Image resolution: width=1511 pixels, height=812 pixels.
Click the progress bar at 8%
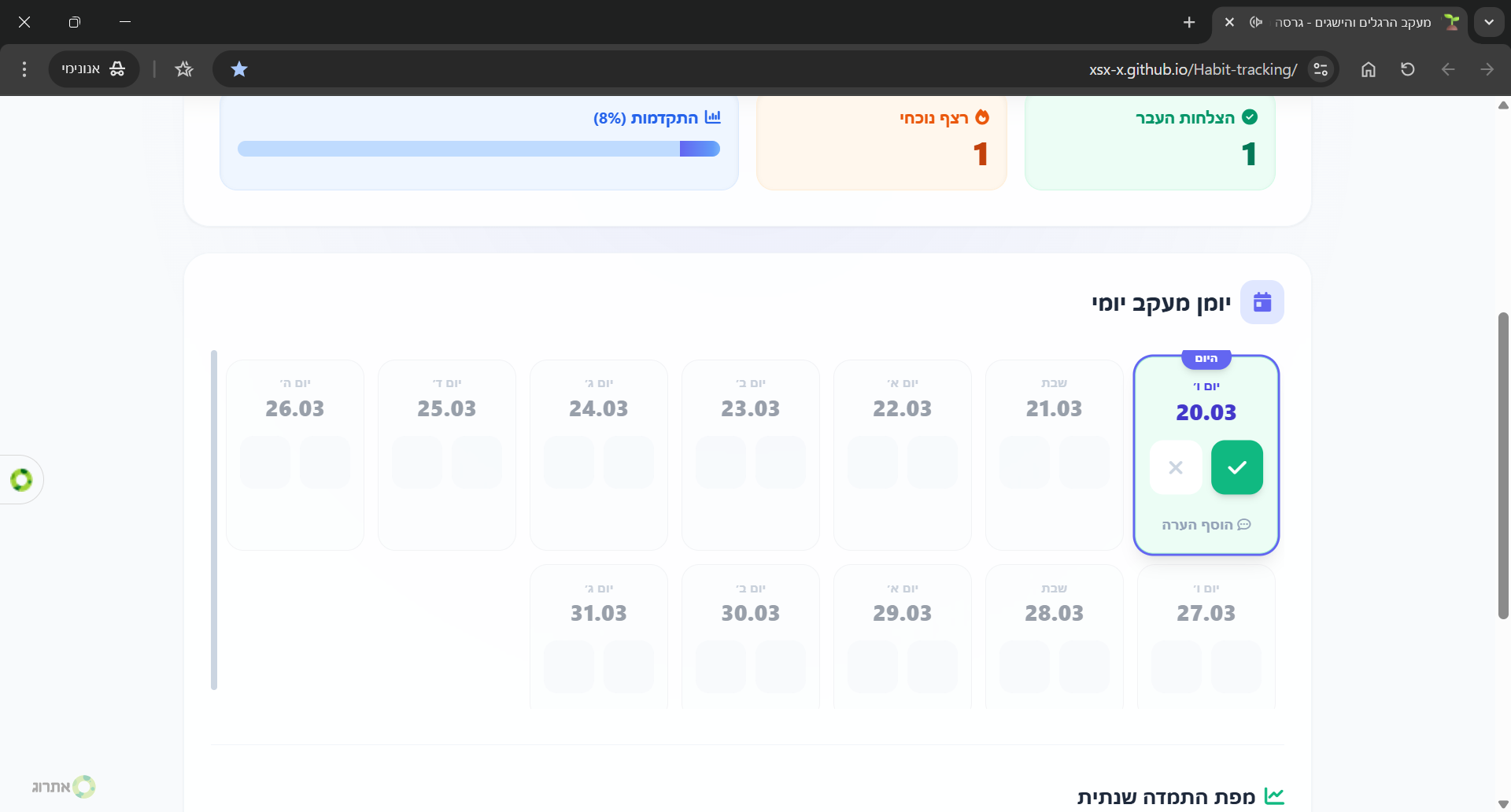coord(478,149)
